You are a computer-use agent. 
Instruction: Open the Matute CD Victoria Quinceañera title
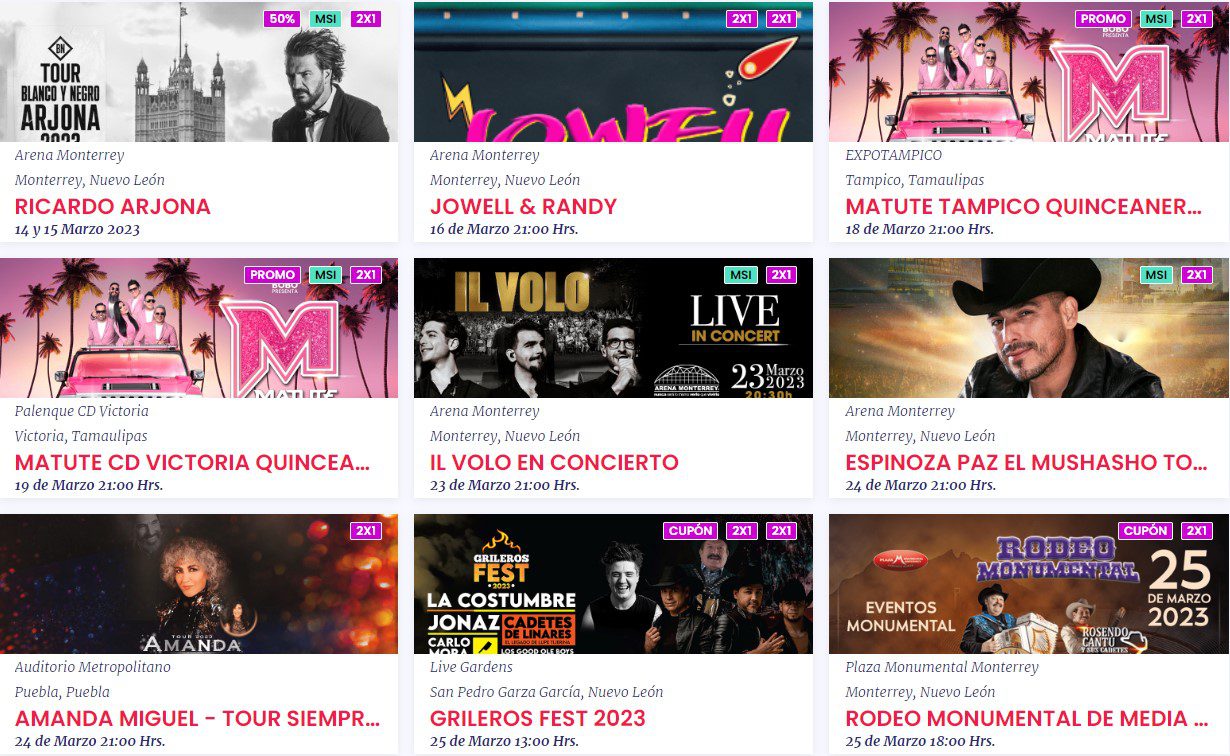point(192,463)
